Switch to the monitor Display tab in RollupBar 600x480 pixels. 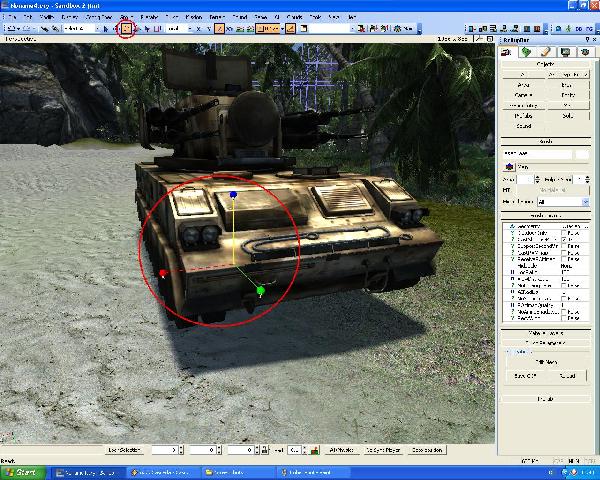pyautogui.click(x=566, y=52)
